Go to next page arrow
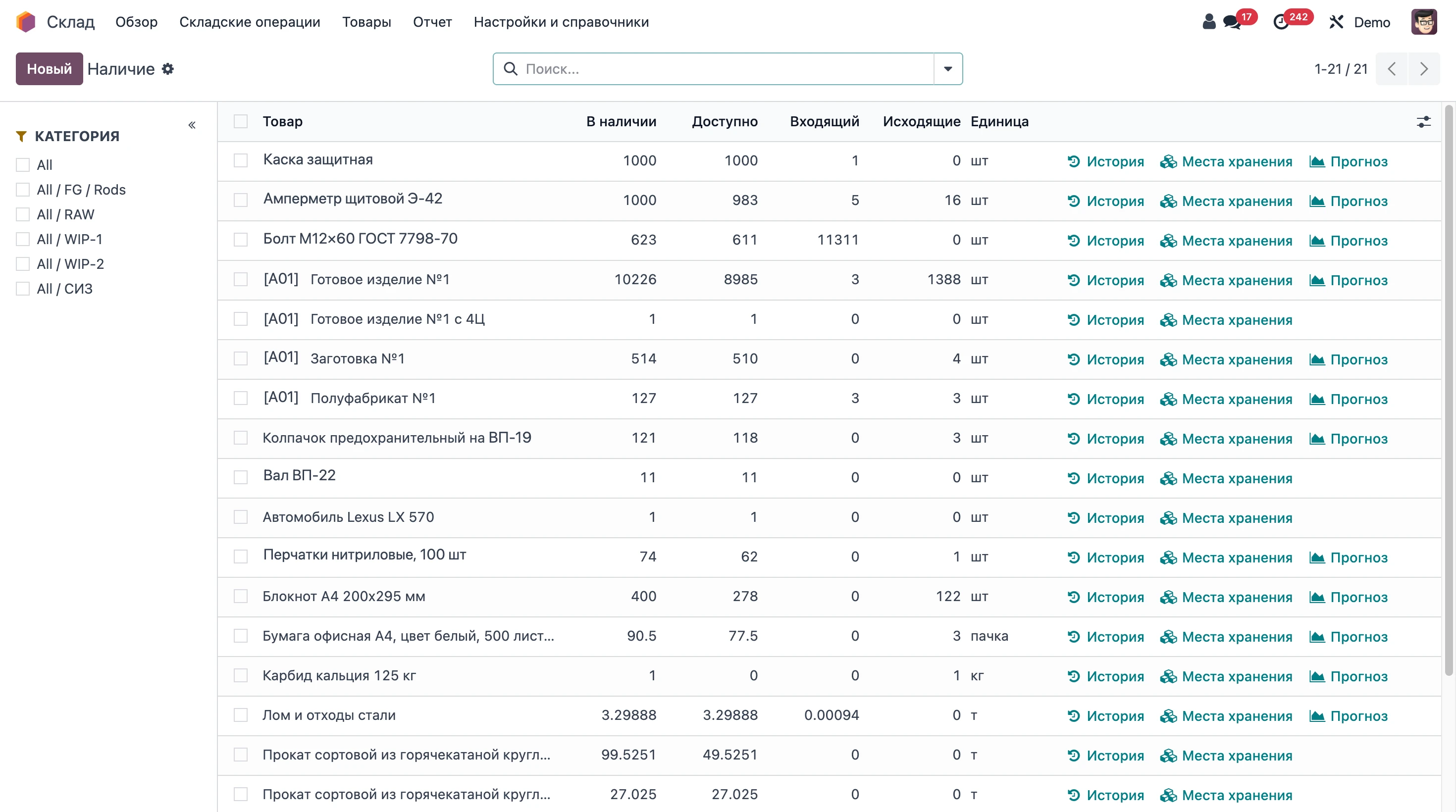Screen dimensions: 1456x812 coord(1424,69)
